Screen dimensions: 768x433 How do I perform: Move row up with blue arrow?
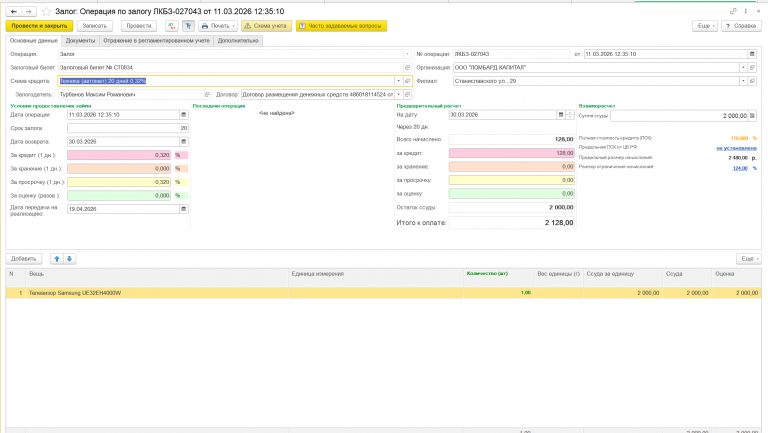pos(57,259)
